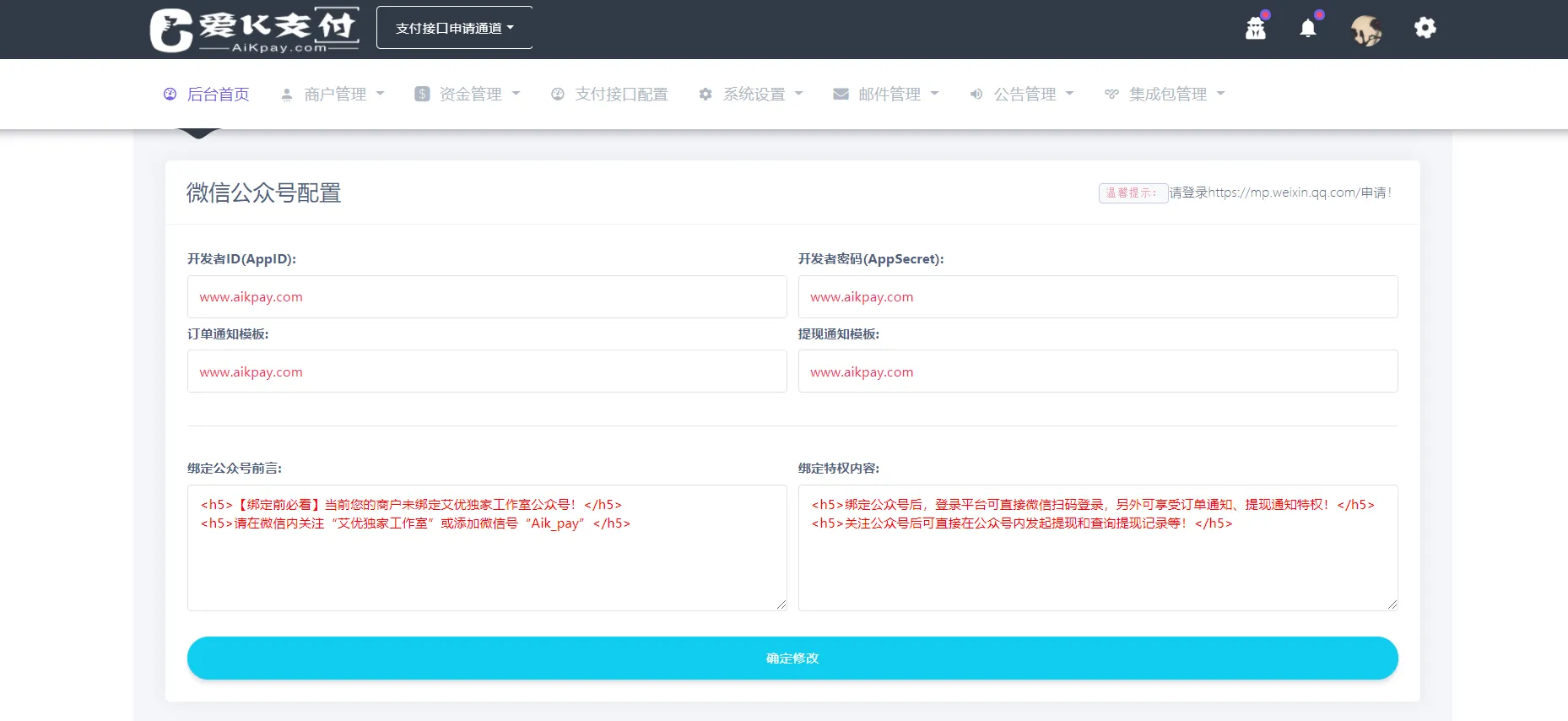This screenshot has width=1568, height=721.
Task: Expand the 邮件管理 menu
Action: (x=886, y=94)
